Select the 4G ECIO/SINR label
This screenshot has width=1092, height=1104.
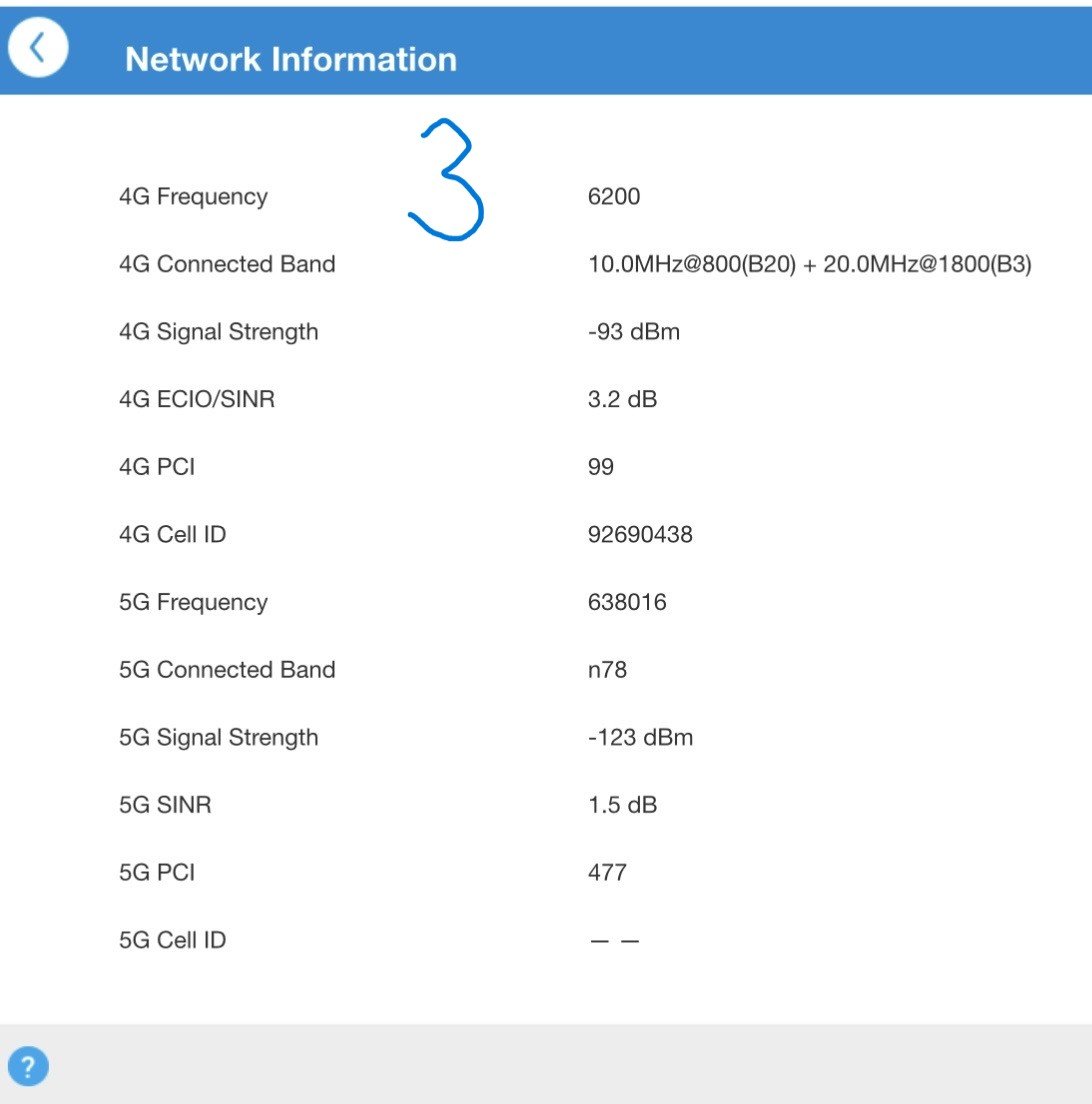tap(197, 400)
